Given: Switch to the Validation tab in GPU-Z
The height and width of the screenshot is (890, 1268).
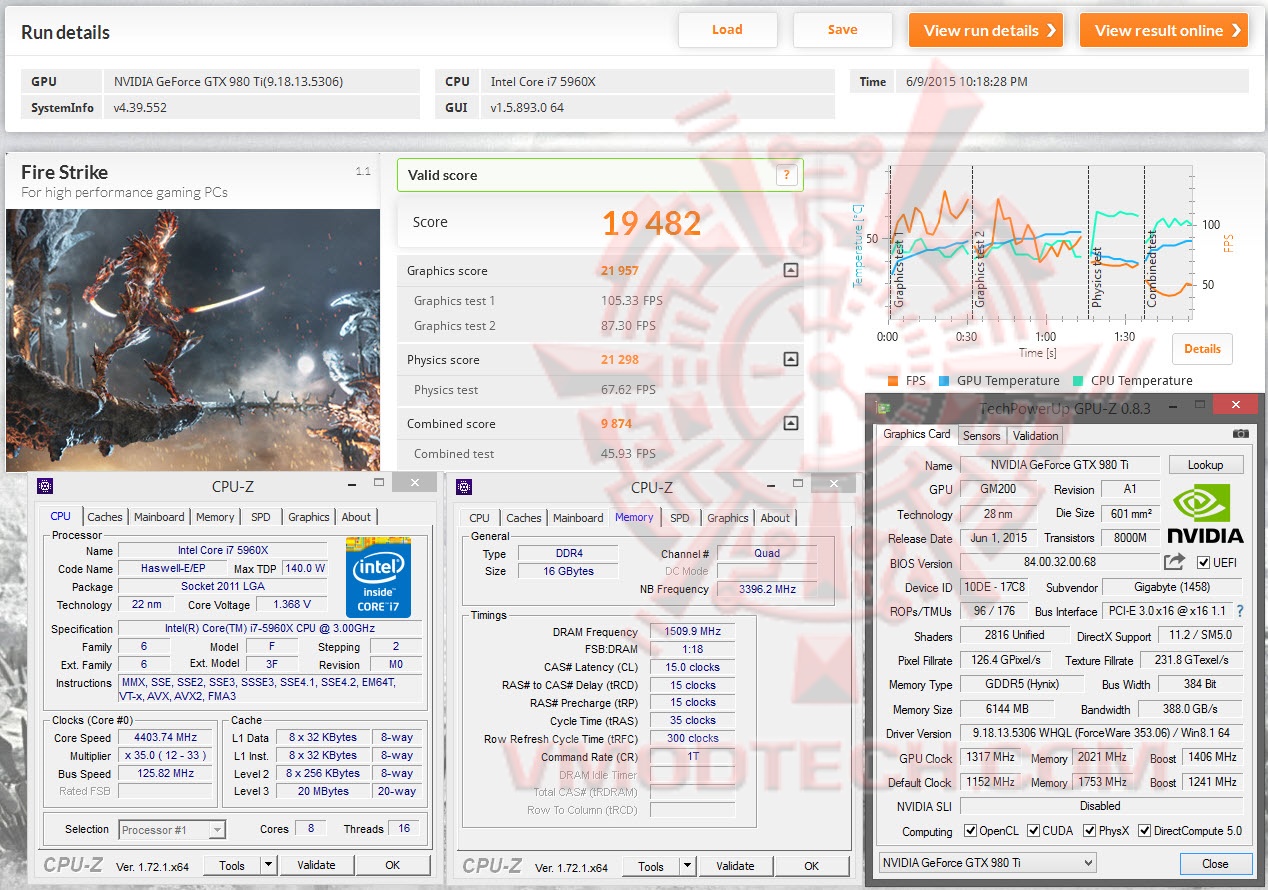Looking at the screenshot, I should click(1035, 435).
